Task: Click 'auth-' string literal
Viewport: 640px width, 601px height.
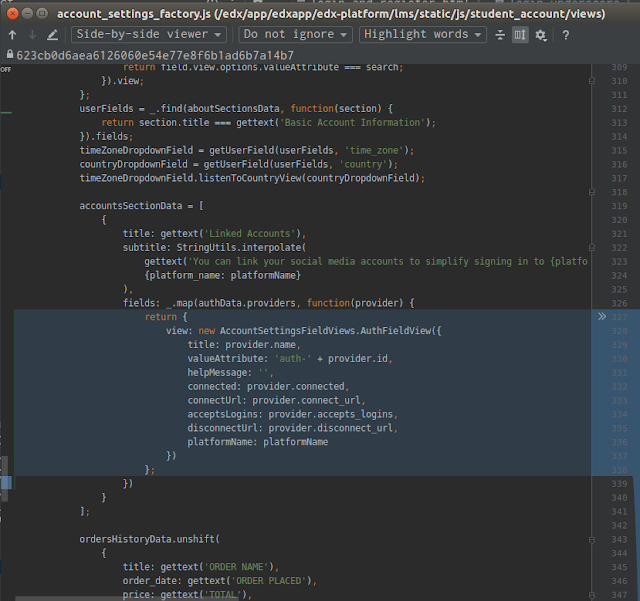Action: click(293, 358)
